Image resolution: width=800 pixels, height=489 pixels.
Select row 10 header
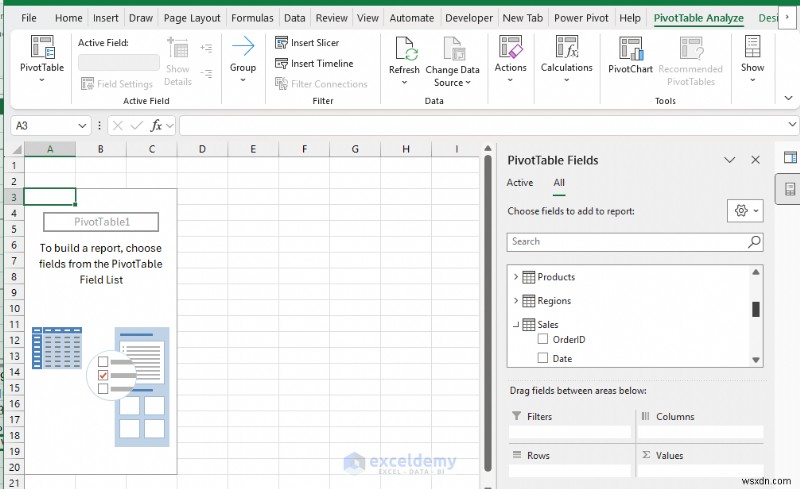(x=14, y=308)
